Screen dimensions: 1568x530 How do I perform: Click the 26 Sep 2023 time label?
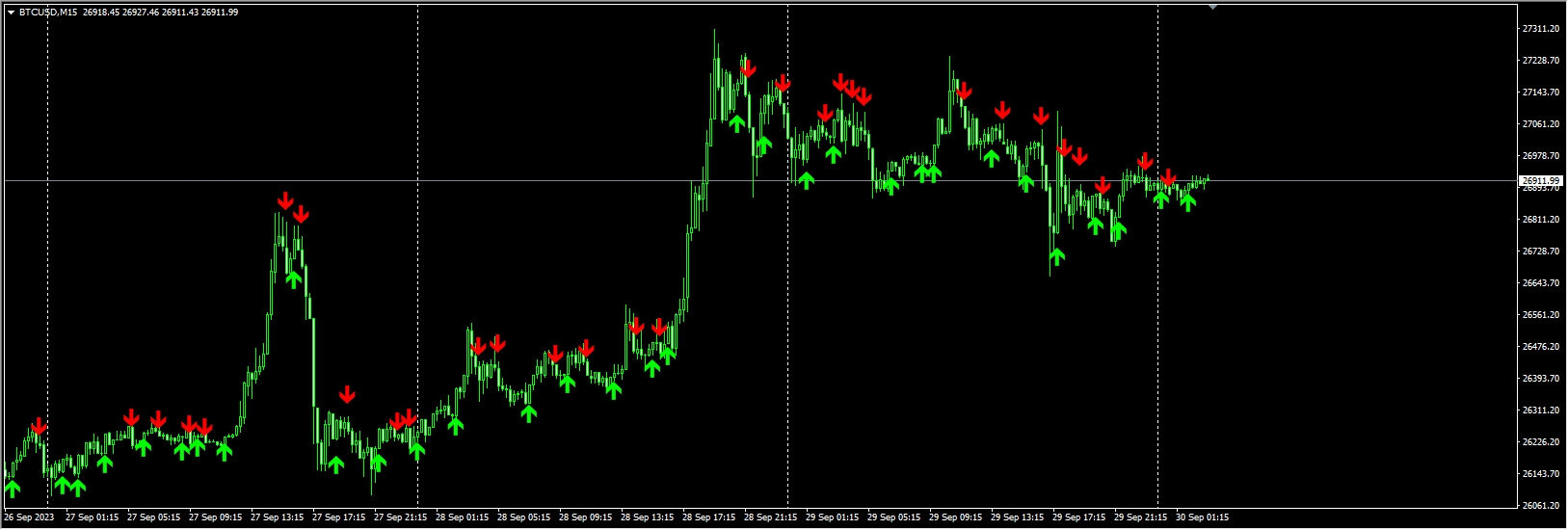(x=29, y=517)
